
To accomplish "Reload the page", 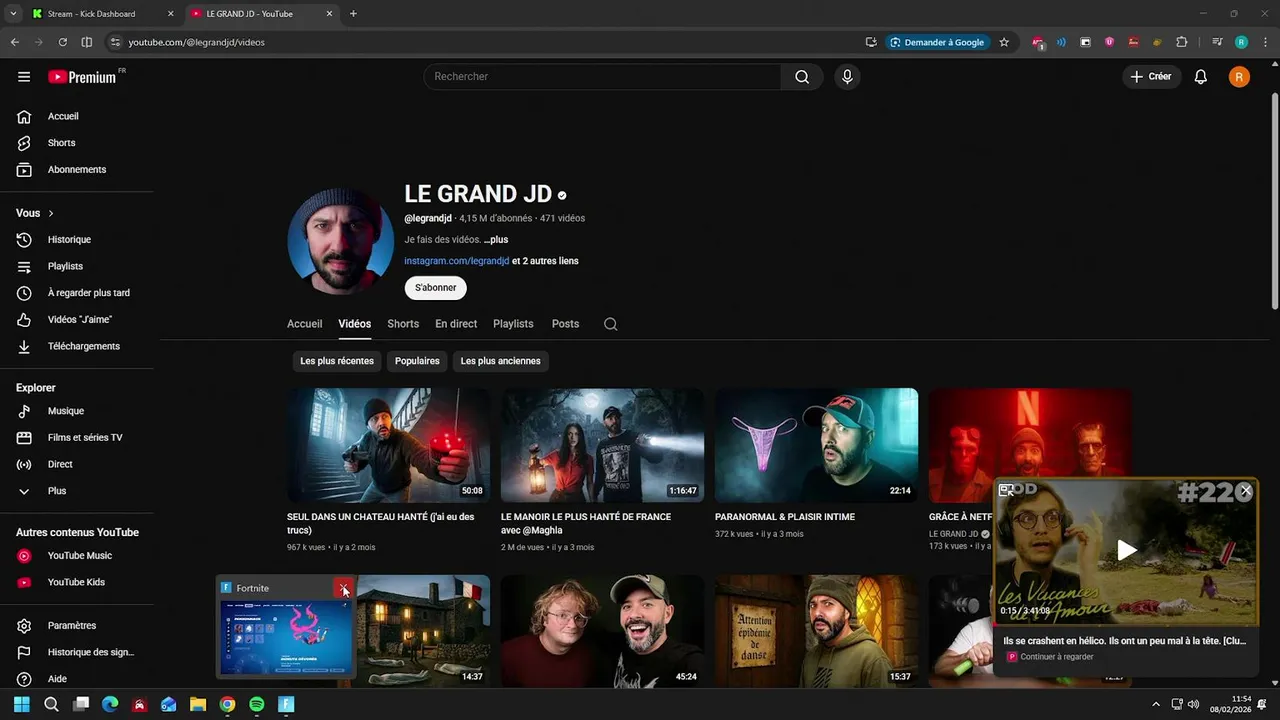I will point(62,42).
